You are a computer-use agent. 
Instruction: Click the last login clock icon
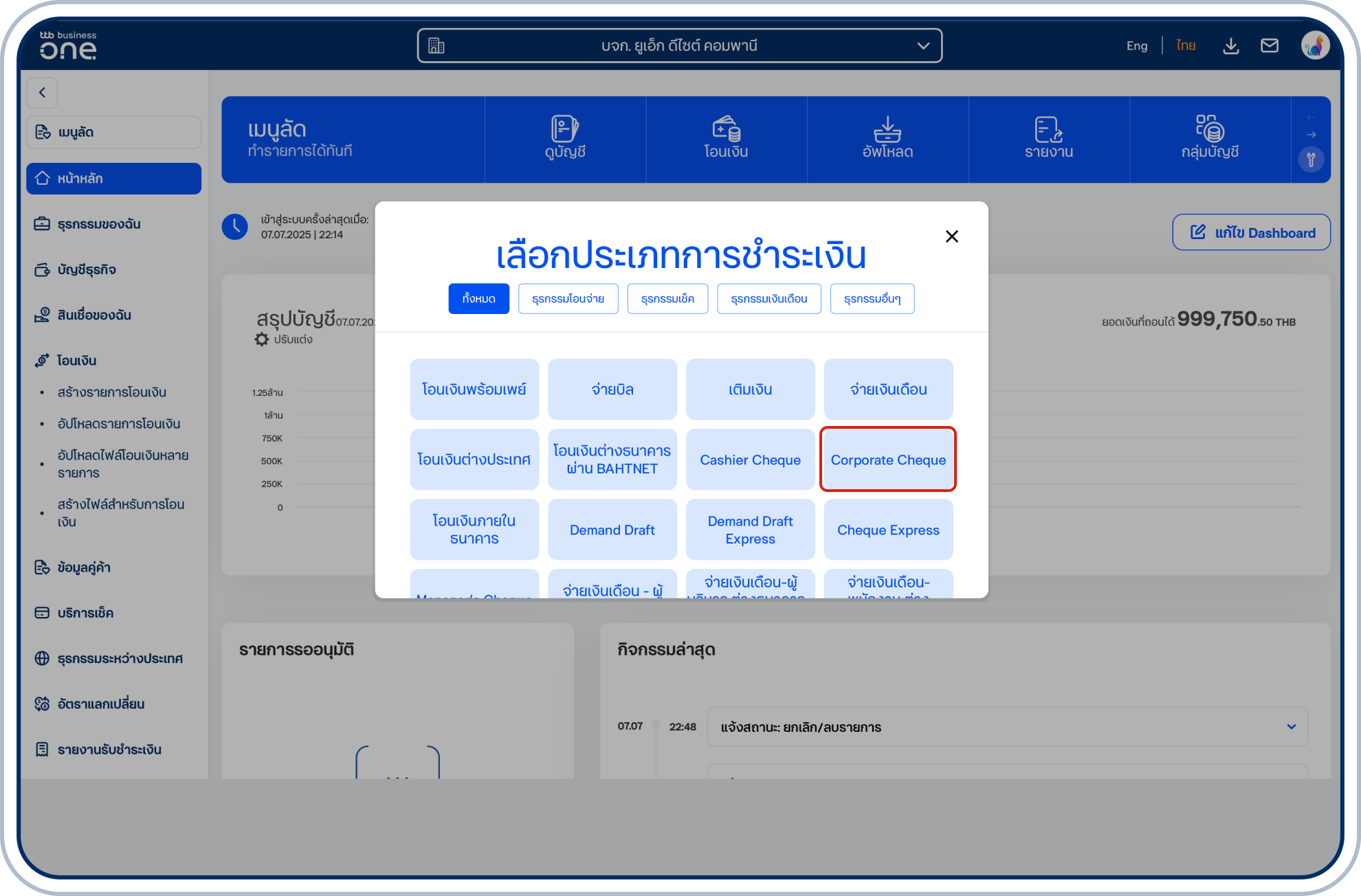point(235,227)
